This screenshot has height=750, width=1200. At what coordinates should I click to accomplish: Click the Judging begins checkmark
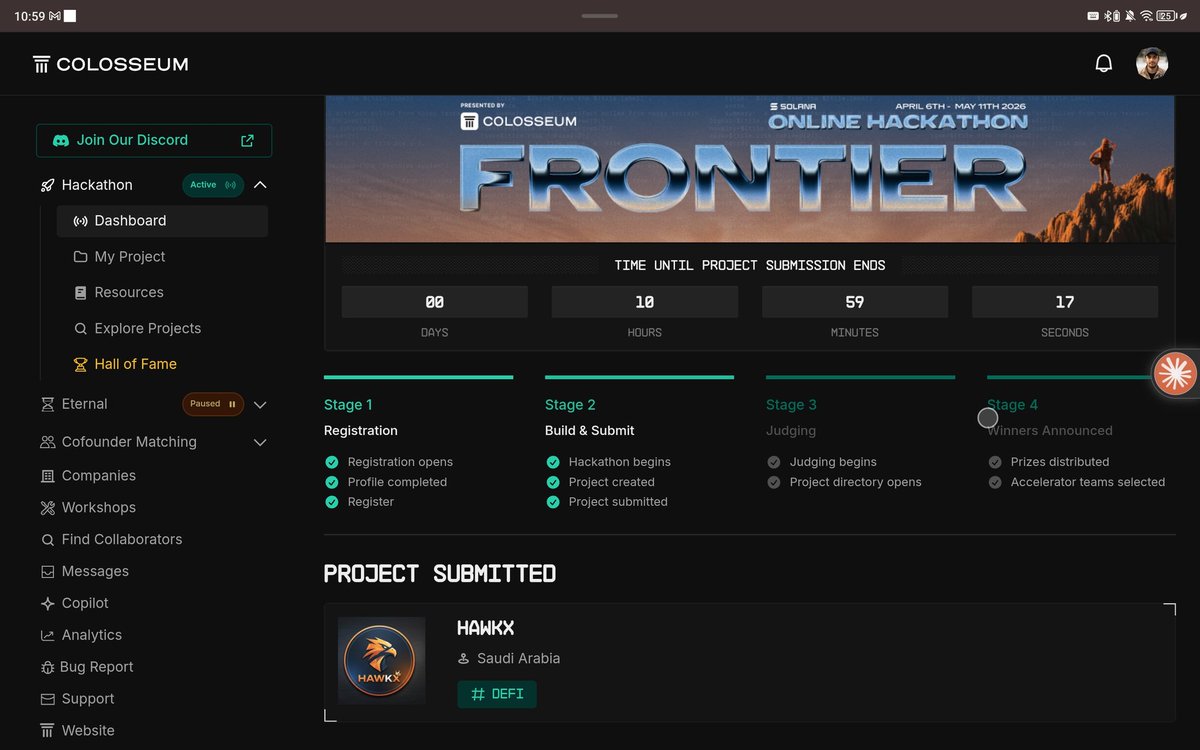tap(773, 462)
